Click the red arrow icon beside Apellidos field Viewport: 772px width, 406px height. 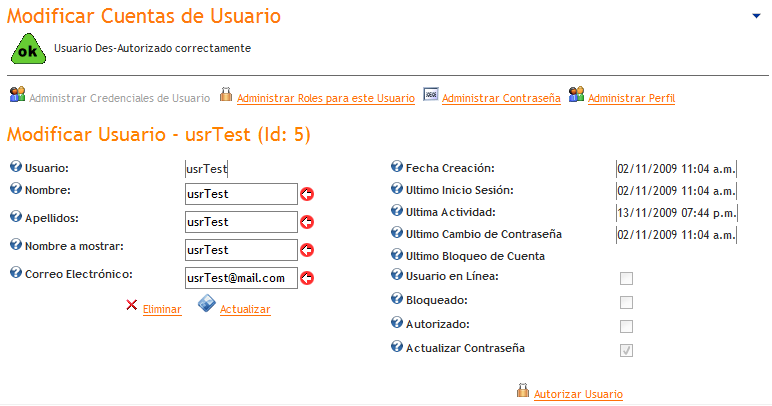(307, 222)
